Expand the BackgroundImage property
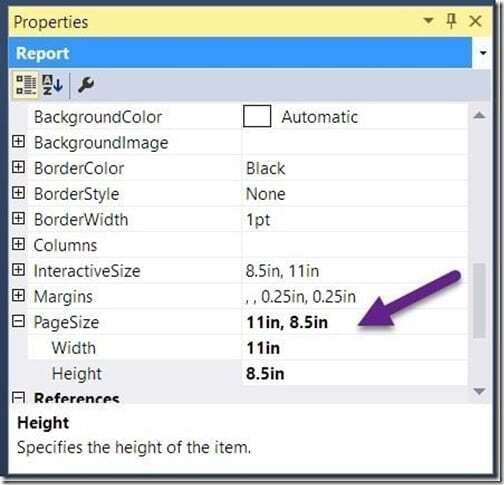Image resolution: width=504 pixels, height=485 pixels. tap(18, 142)
